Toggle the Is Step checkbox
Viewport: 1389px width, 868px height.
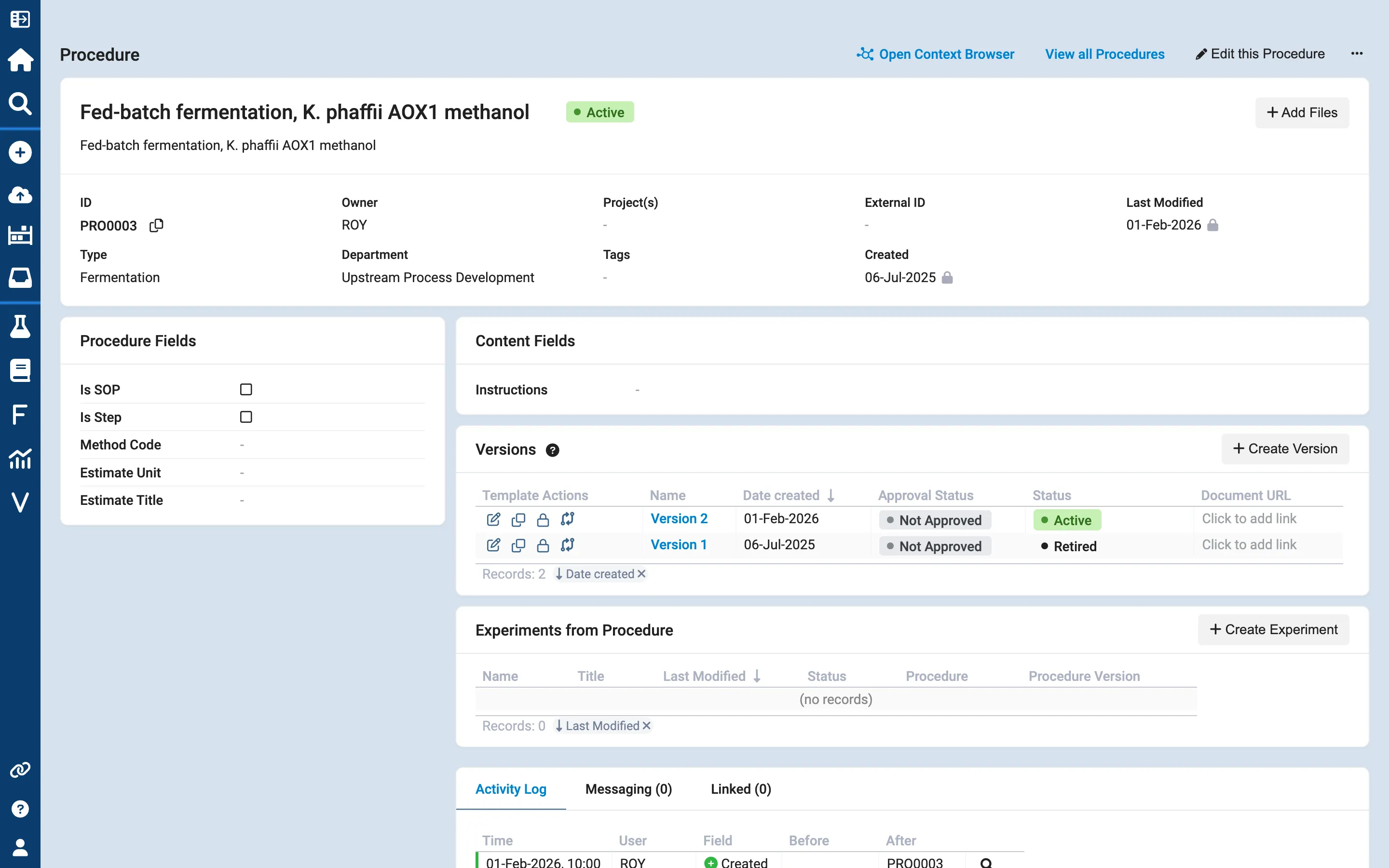coord(245,417)
